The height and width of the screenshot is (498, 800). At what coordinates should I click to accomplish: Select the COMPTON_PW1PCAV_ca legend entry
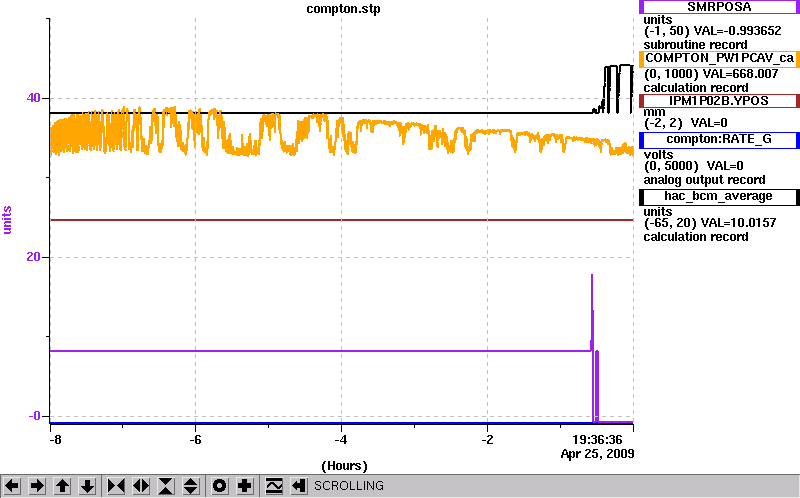(719, 59)
